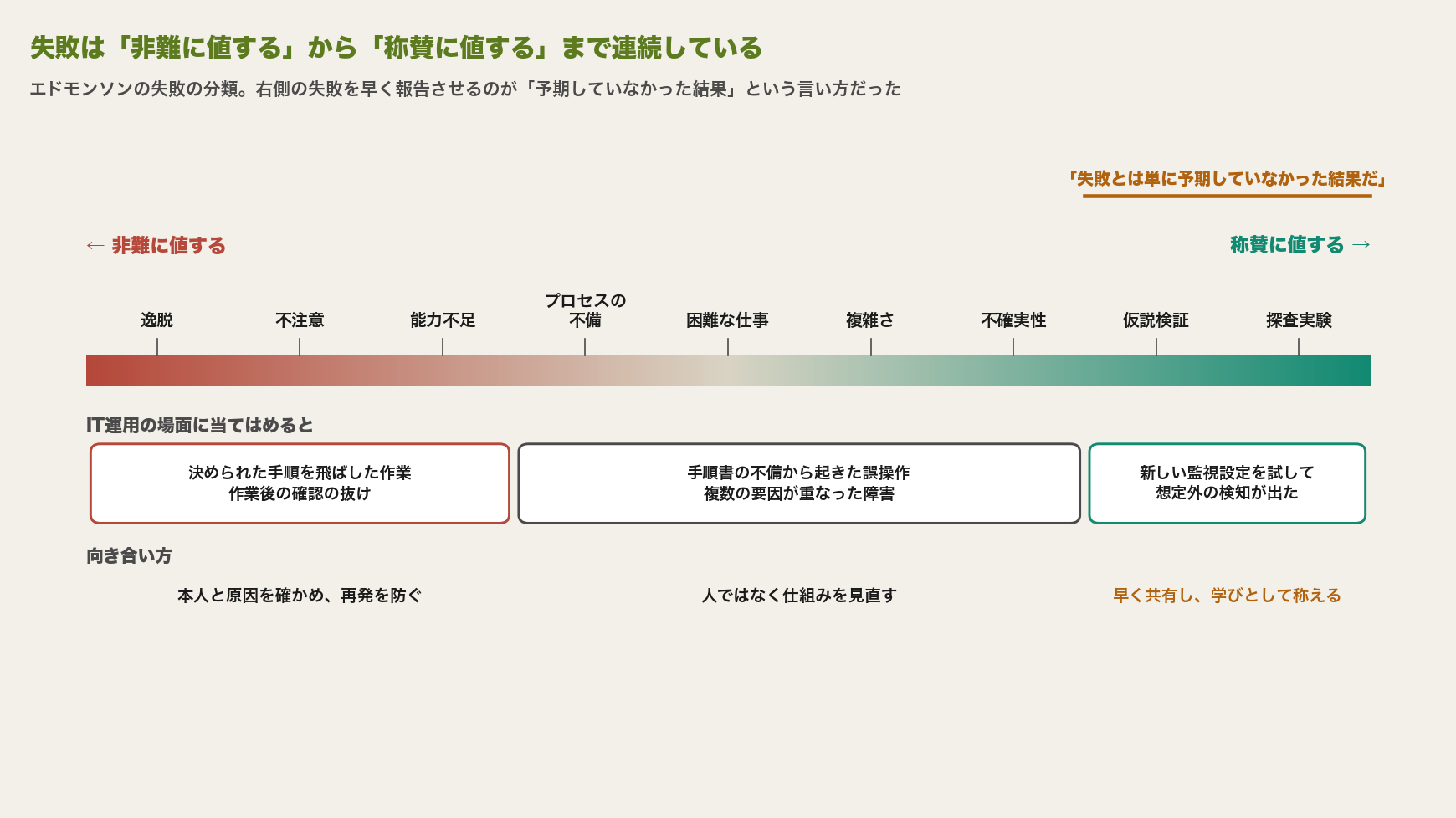1456x818 pixels.
Task: Click the subtitle starting エドモンソンの失敗の分類
Action: [465, 89]
